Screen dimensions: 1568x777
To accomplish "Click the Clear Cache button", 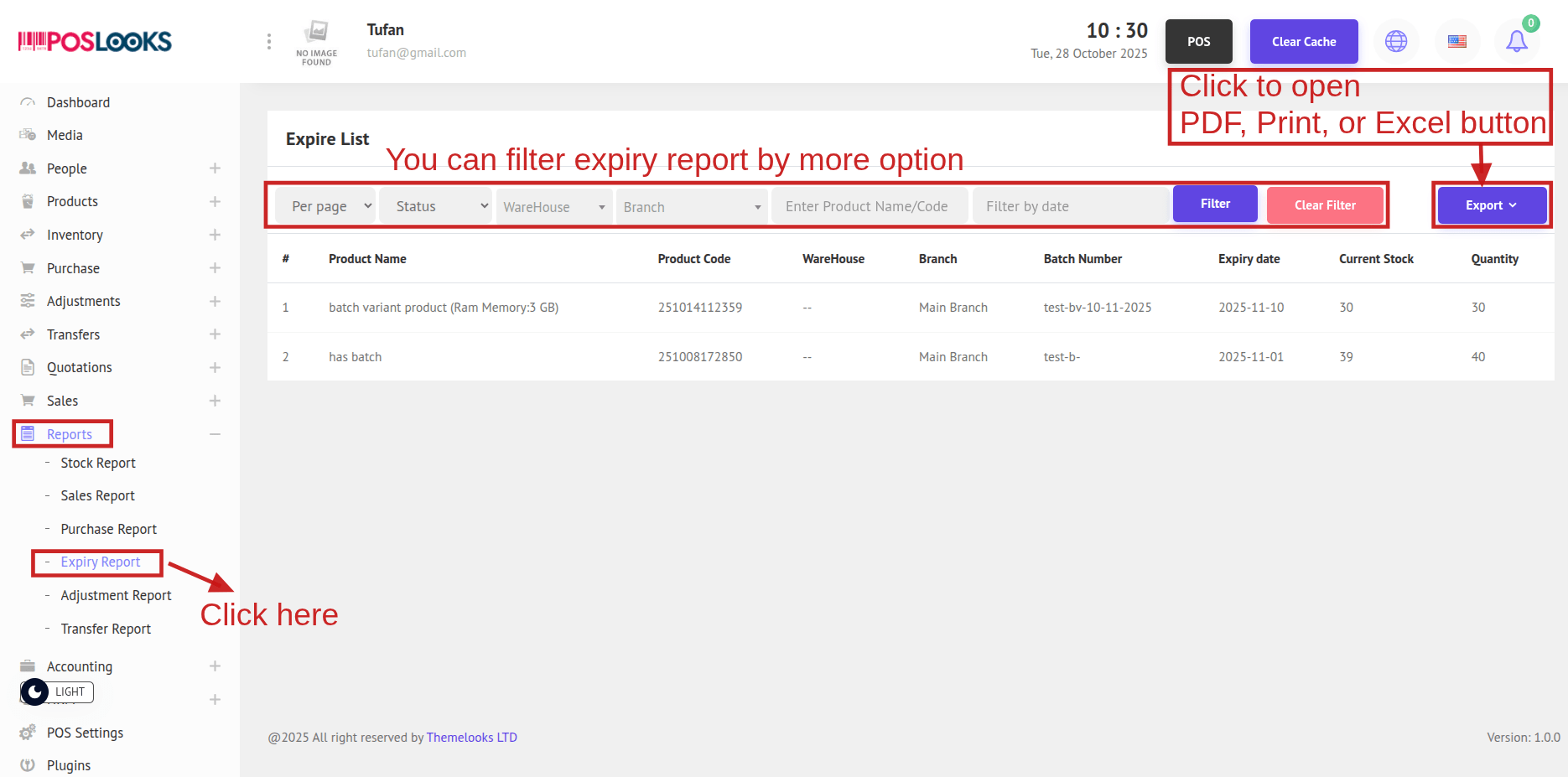I will (x=1303, y=42).
